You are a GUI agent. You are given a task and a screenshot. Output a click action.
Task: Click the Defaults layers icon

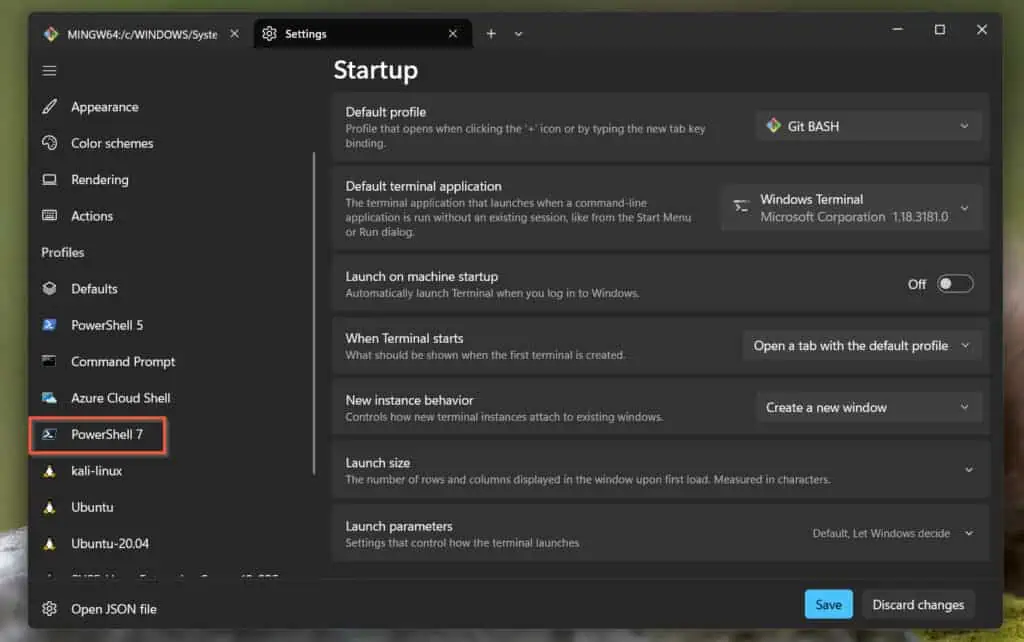click(50, 289)
